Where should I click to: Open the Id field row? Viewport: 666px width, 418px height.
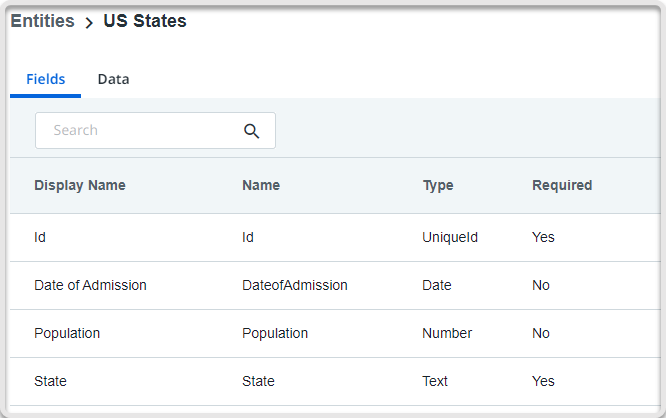[40, 237]
